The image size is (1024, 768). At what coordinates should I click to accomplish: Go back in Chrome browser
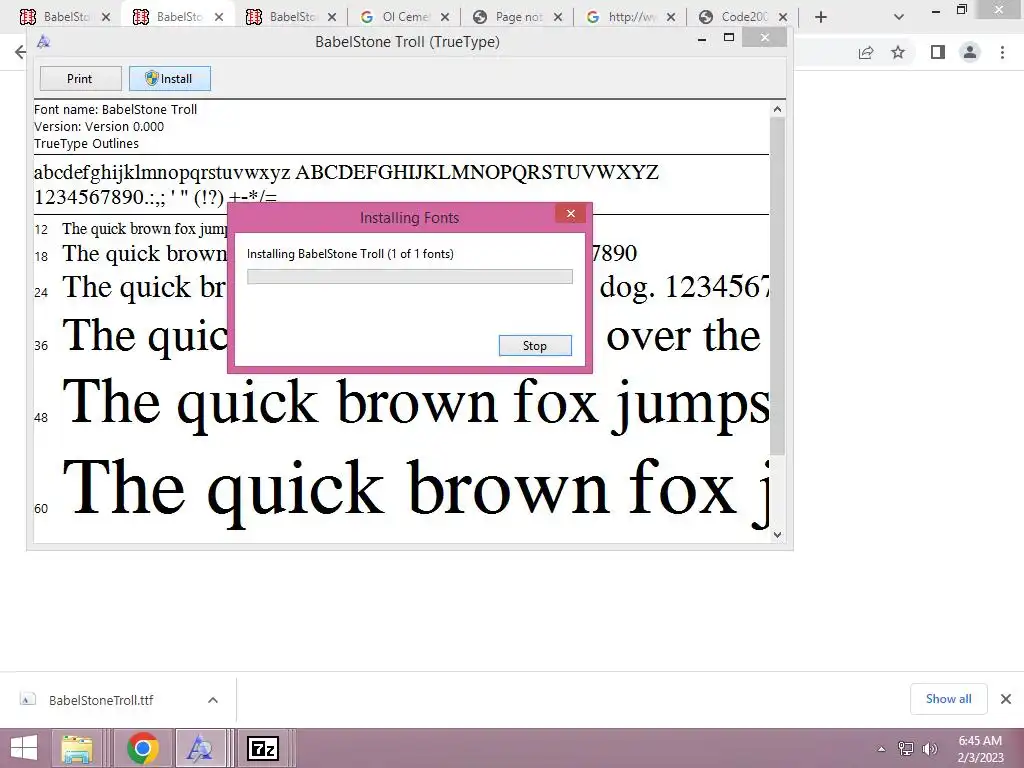point(21,52)
